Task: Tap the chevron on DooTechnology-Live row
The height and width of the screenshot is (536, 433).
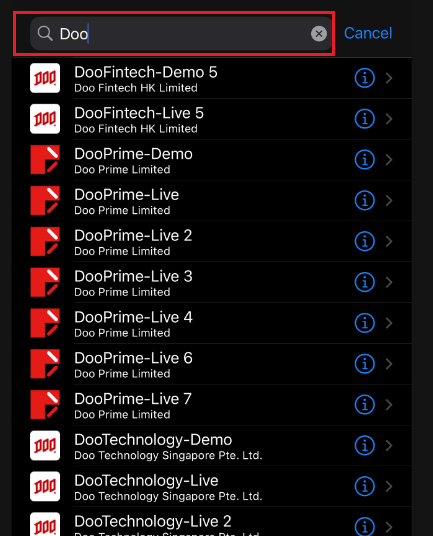Action: pyautogui.click(x=389, y=486)
